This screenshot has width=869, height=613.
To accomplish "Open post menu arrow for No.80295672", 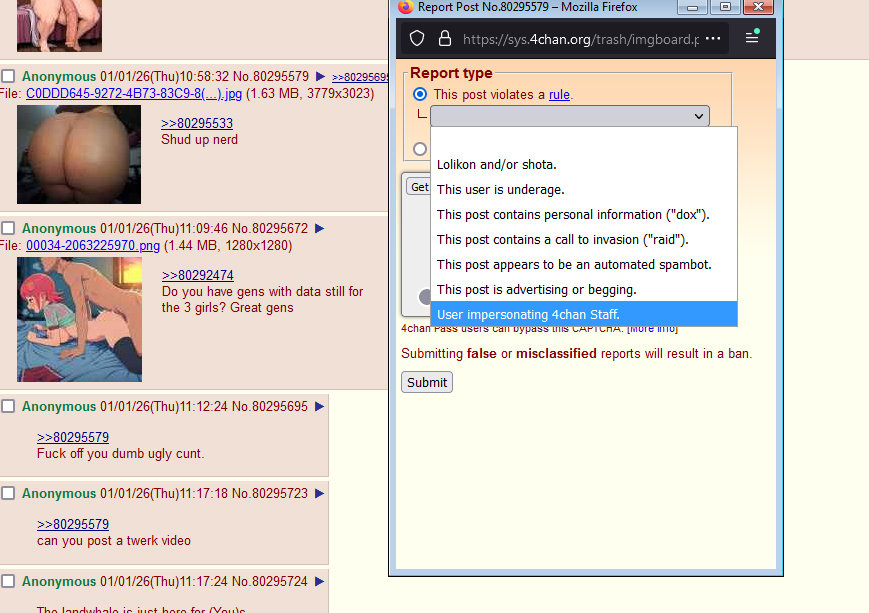I will 320,228.
